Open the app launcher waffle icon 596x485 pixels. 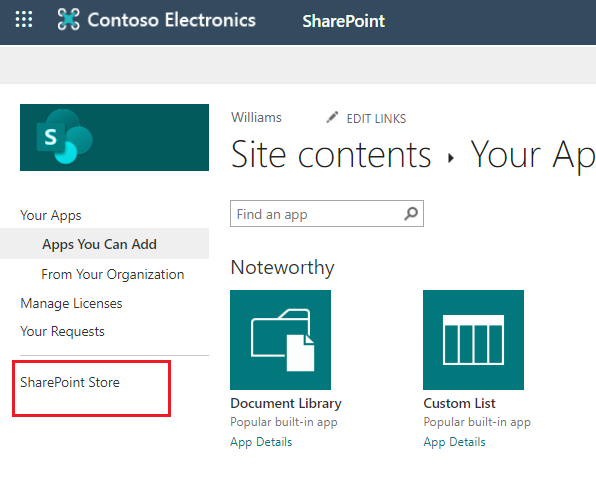tap(24, 19)
